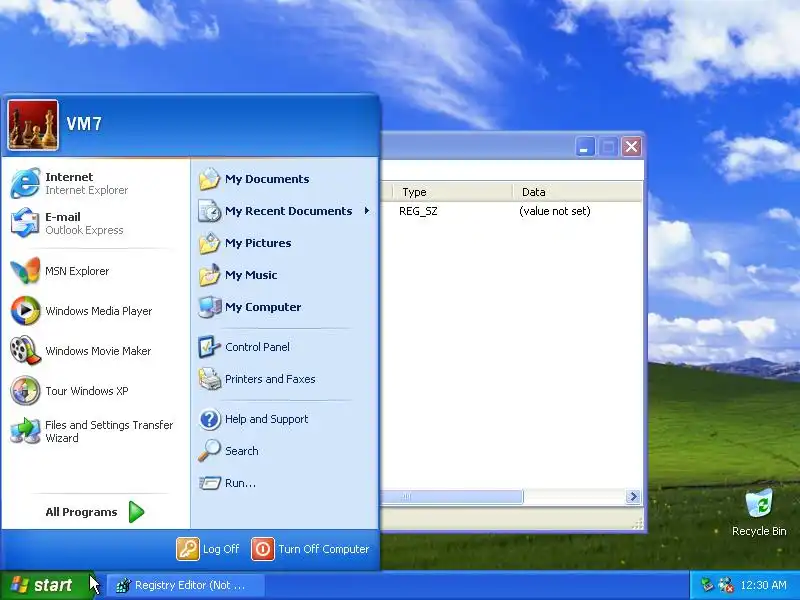
Task: Open My Computer
Action: click(x=285, y=307)
